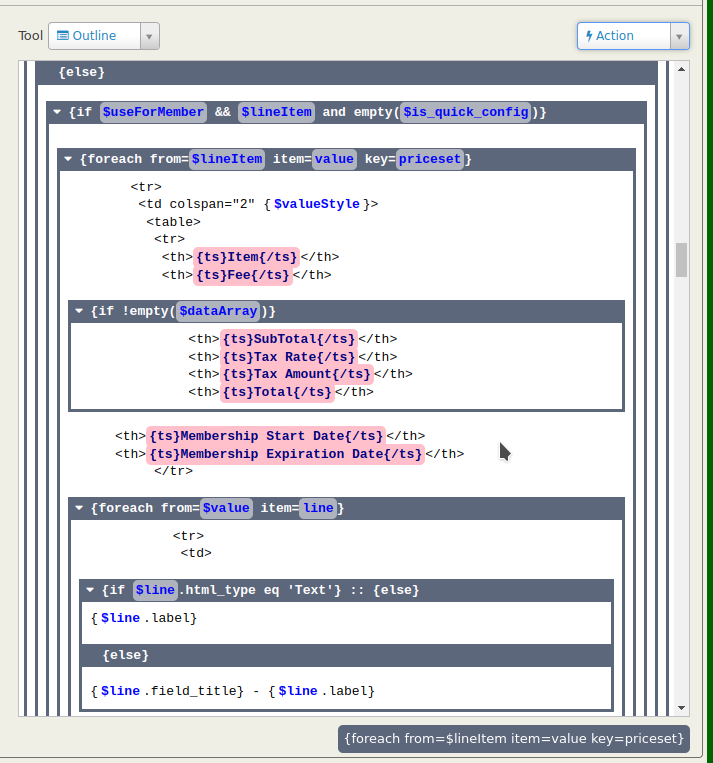Select the {ts}Tax Rate{/ts} tag
This screenshot has width=713, height=763.
tap(288, 357)
